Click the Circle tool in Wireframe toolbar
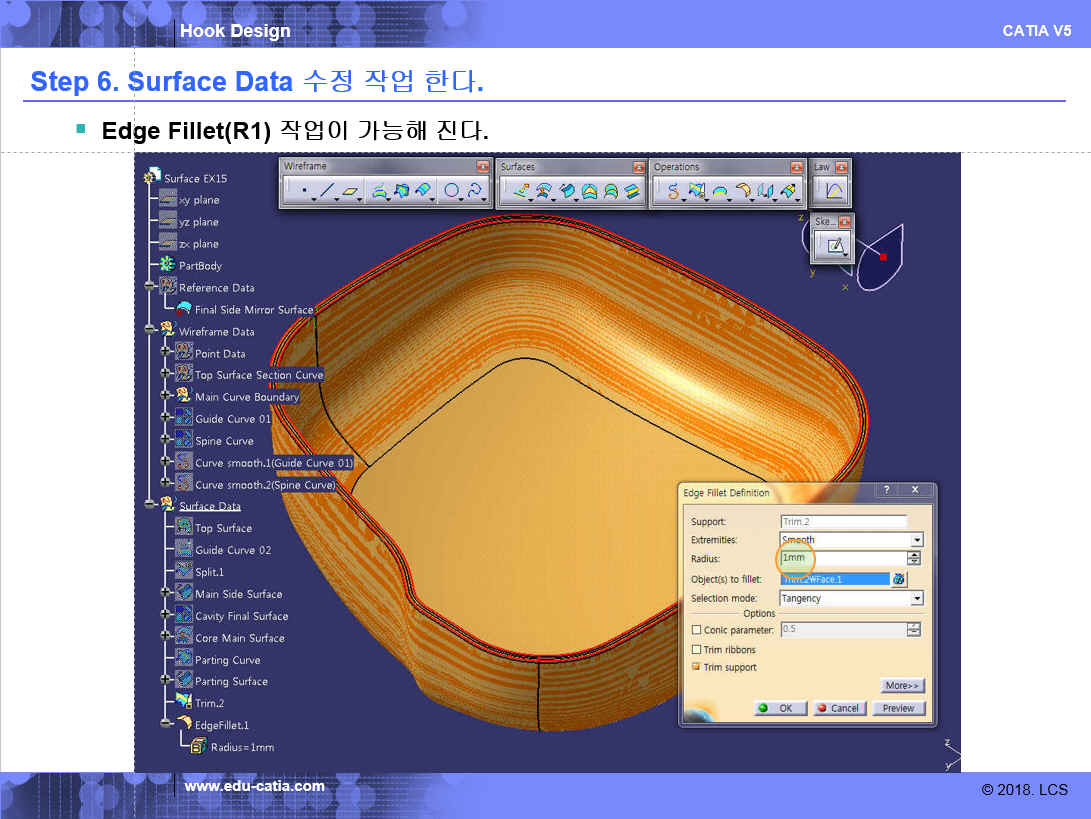This screenshot has height=819, width=1091. click(452, 190)
